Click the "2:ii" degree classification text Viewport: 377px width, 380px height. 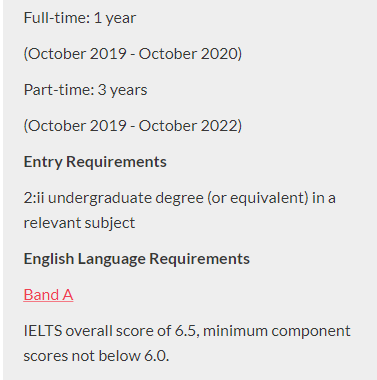tap(34, 198)
